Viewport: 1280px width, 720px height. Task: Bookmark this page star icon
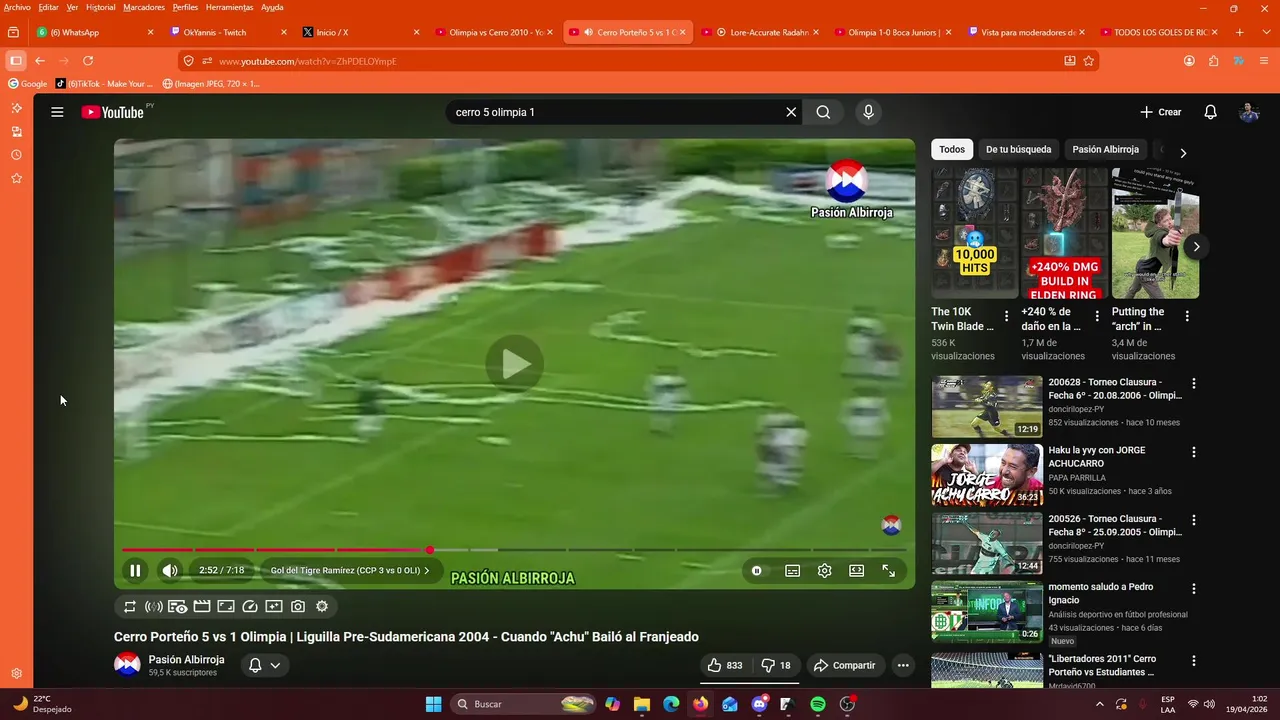click(x=1089, y=61)
